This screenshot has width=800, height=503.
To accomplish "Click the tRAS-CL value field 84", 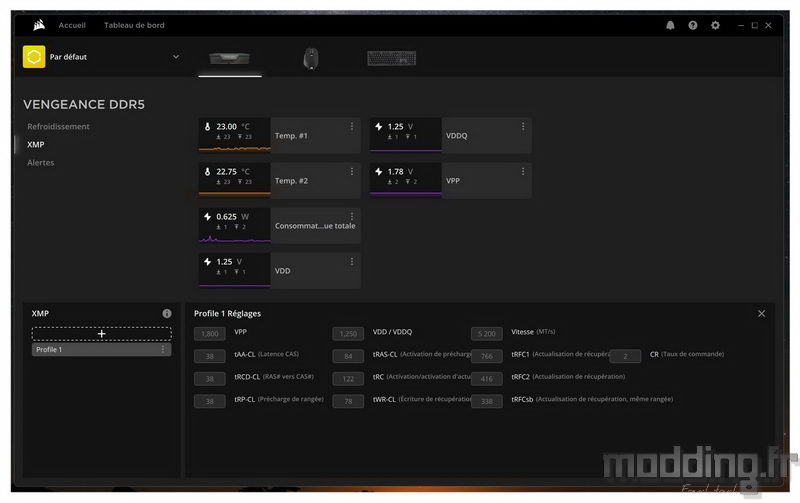I will click(x=348, y=356).
